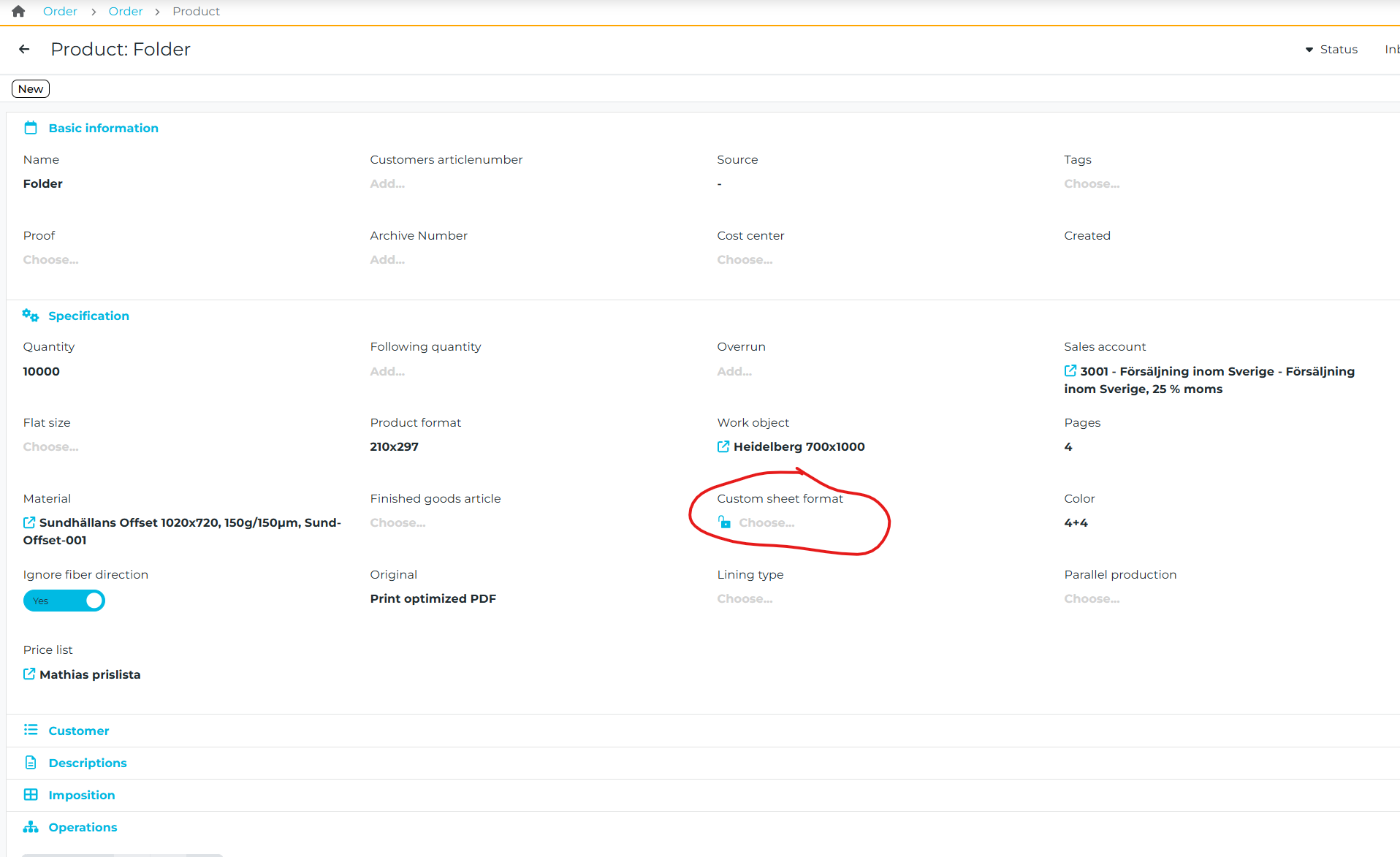Click the Specification gears icon

pyautogui.click(x=30, y=316)
